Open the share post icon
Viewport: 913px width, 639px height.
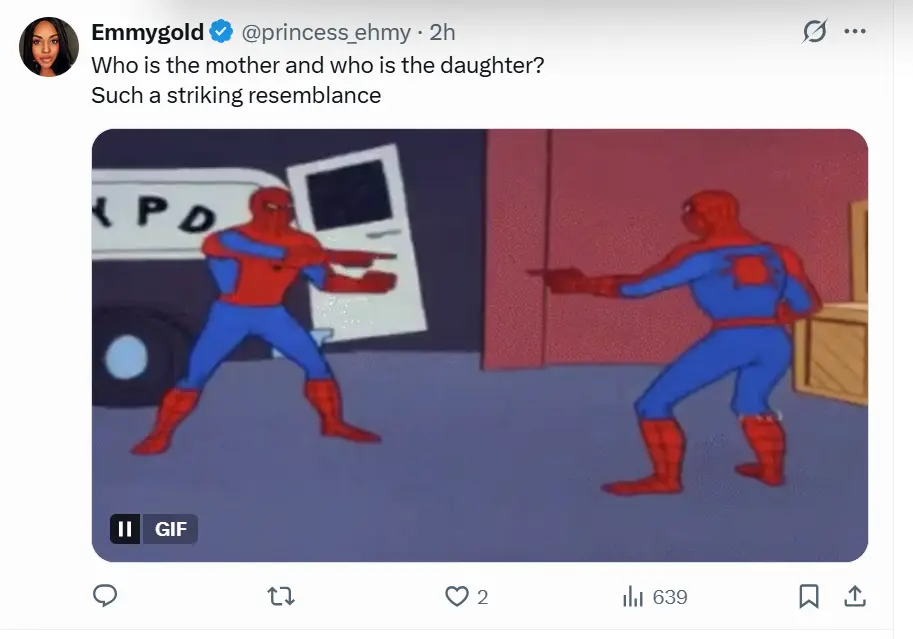point(855,596)
